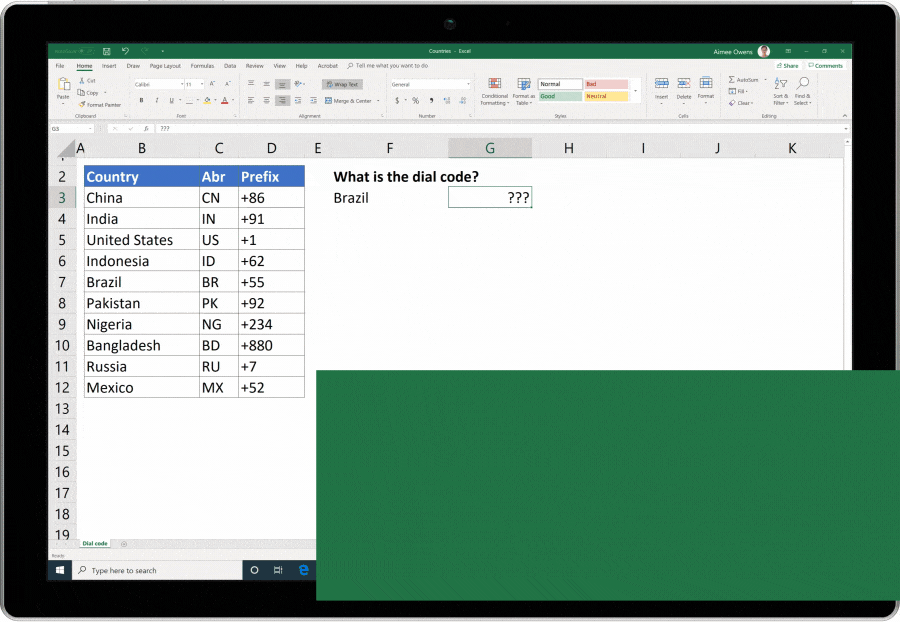
Task: Expand the Fill Color dropdown arrow
Action: click(213, 98)
